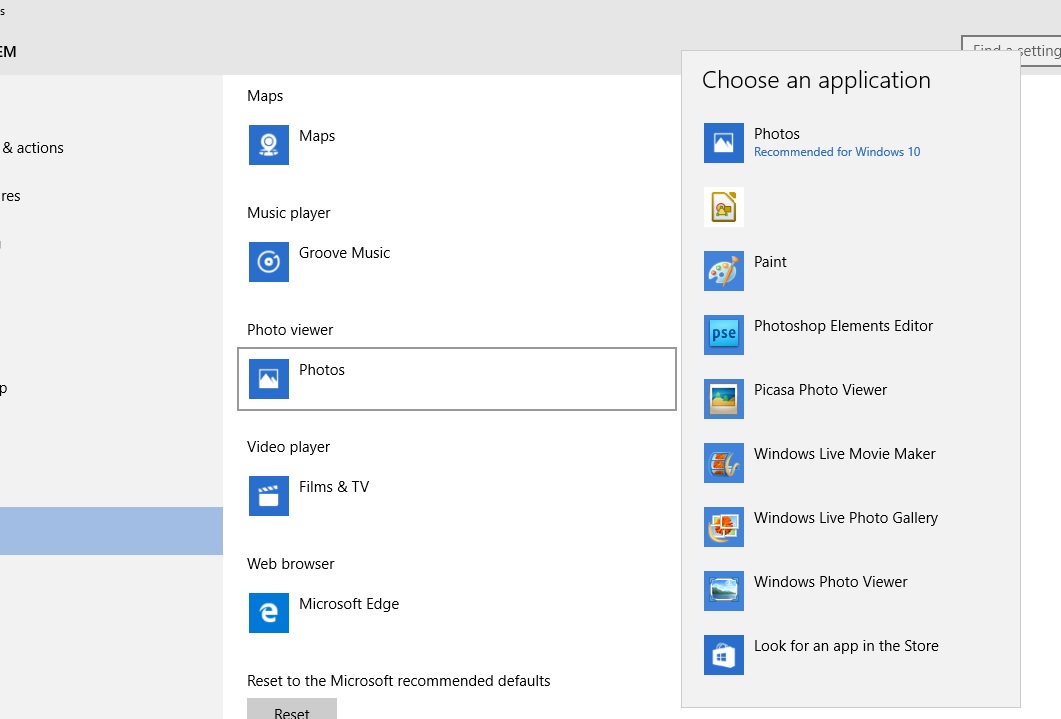Image resolution: width=1061 pixels, height=719 pixels.
Task: Open the sidebar item ending in 'res'
Action: coord(10,196)
